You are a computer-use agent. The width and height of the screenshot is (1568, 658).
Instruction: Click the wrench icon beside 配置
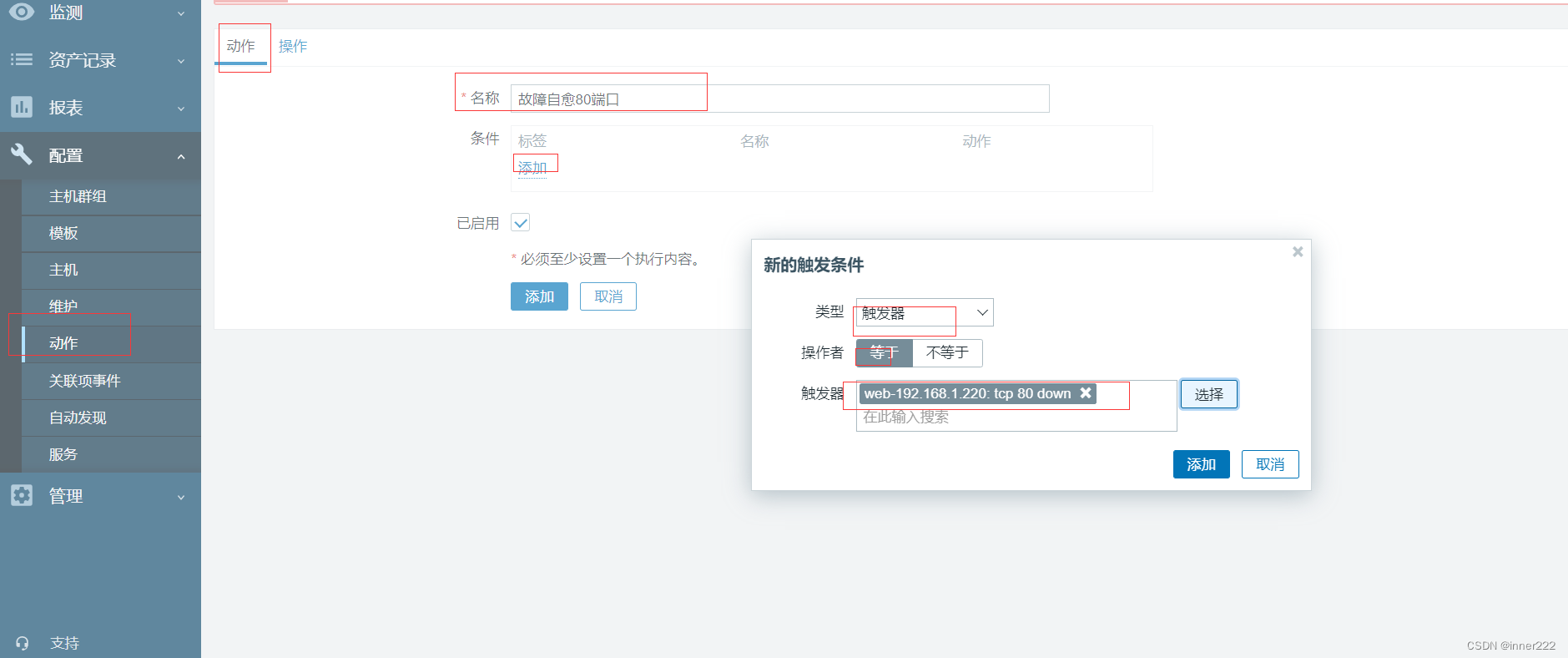click(22, 154)
